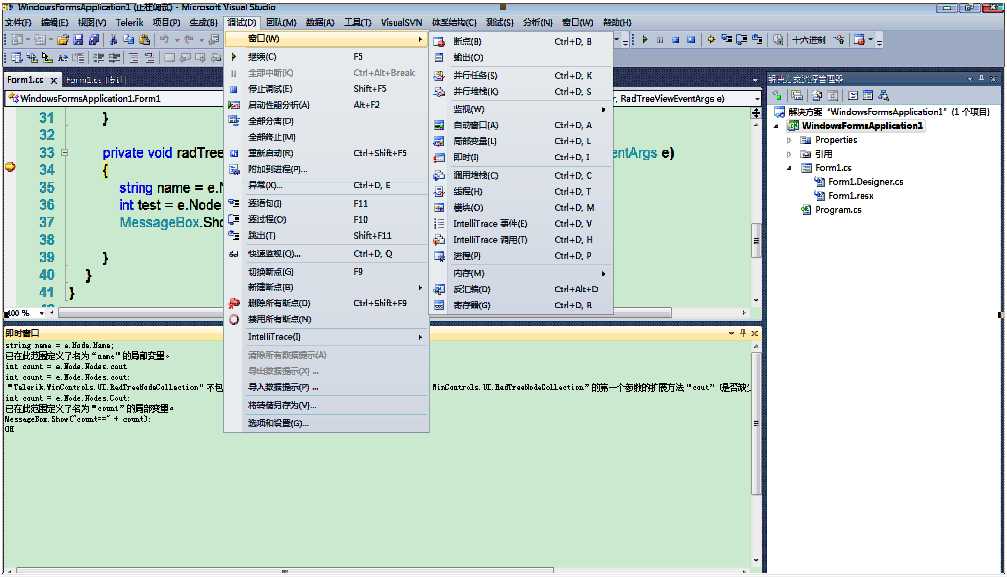Select 输出(O) in the window submenu
Viewport: 1007px width, 577px height.
coord(521,57)
